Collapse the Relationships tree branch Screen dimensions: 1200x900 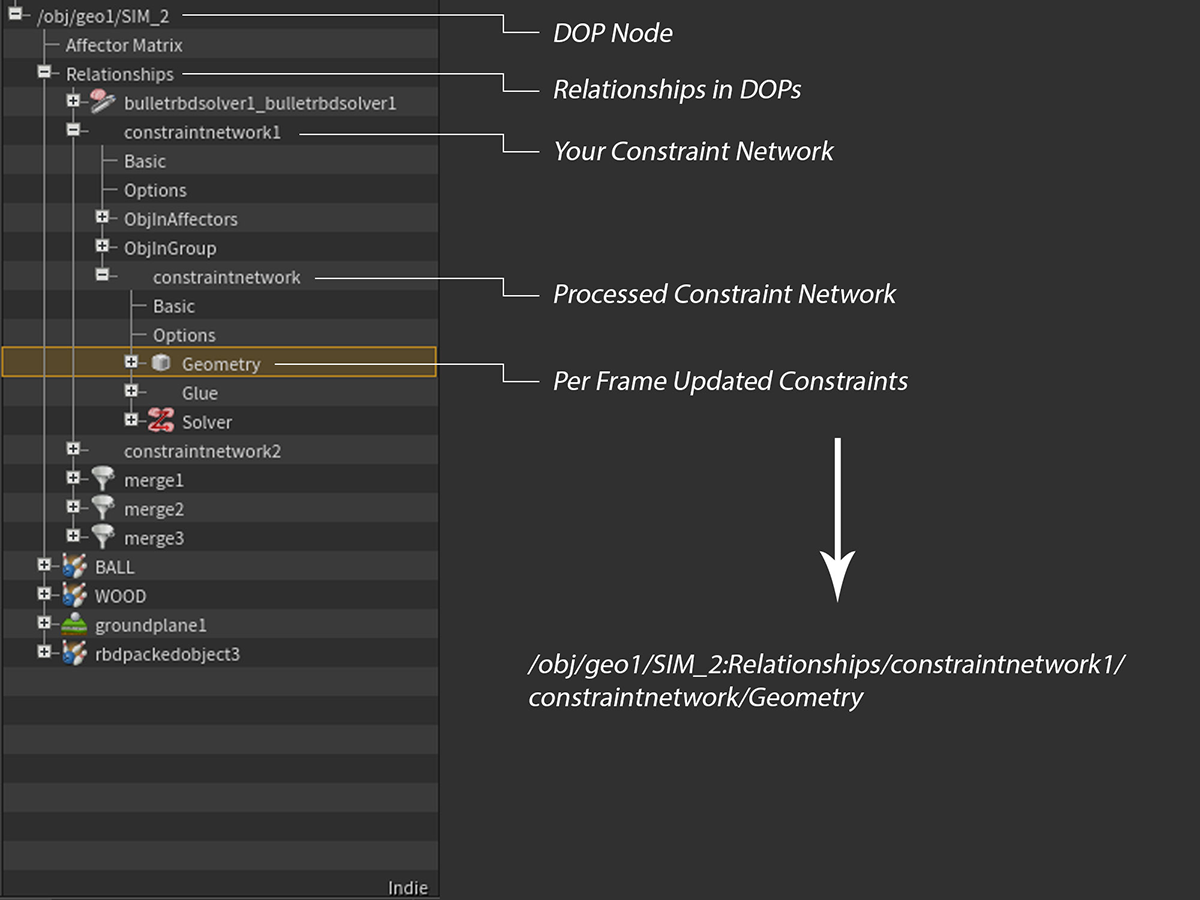click(x=44, y=73)
